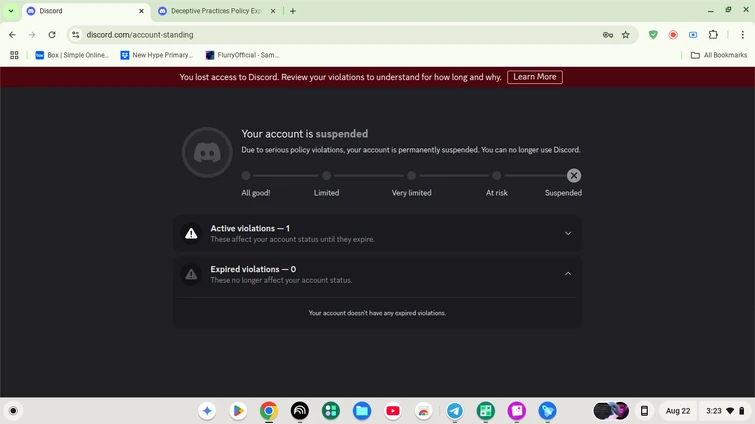This screenshot has width=755, height=424.
Task: Open the Files app on shelf
Action: pos(362,411)
